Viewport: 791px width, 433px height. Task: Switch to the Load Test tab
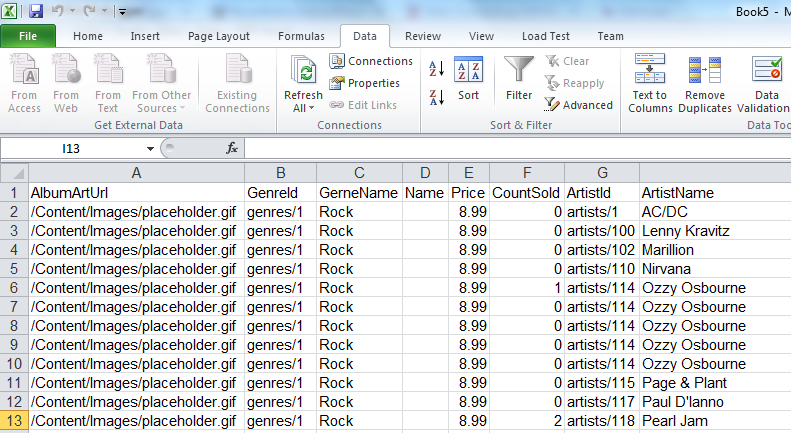[546, 36]
